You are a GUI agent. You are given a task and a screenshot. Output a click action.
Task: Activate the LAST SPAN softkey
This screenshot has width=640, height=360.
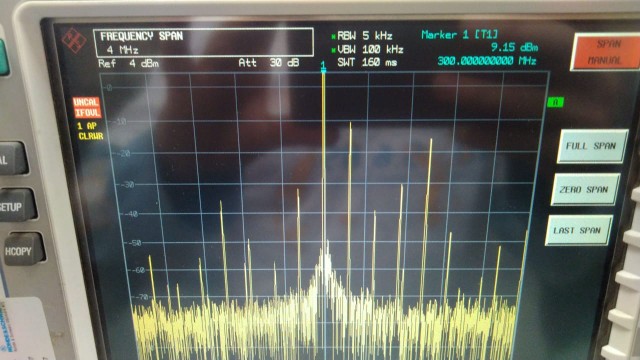pyautogui.click(x=578, y=230)
